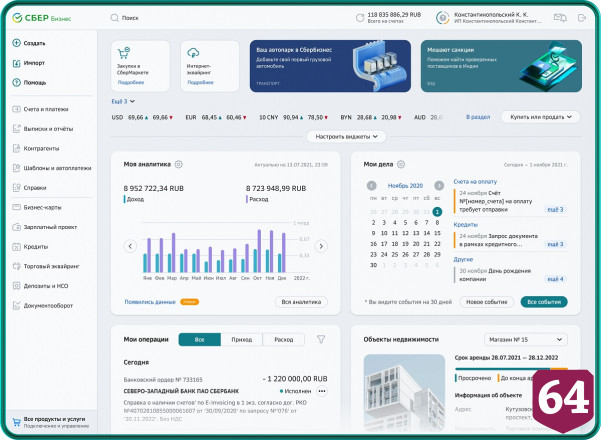Open the Документооборот sidebar icon
Viewport: 601px width, 440px height.
pyautogui.click(x=16, y=305)
